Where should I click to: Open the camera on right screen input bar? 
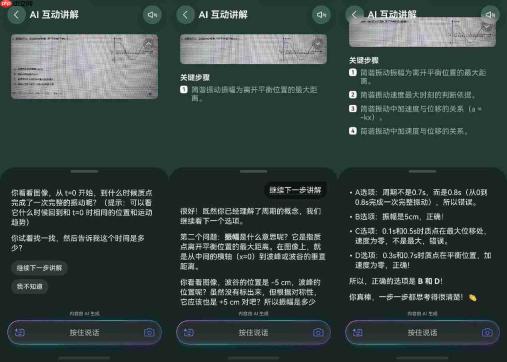click(487, 332)
